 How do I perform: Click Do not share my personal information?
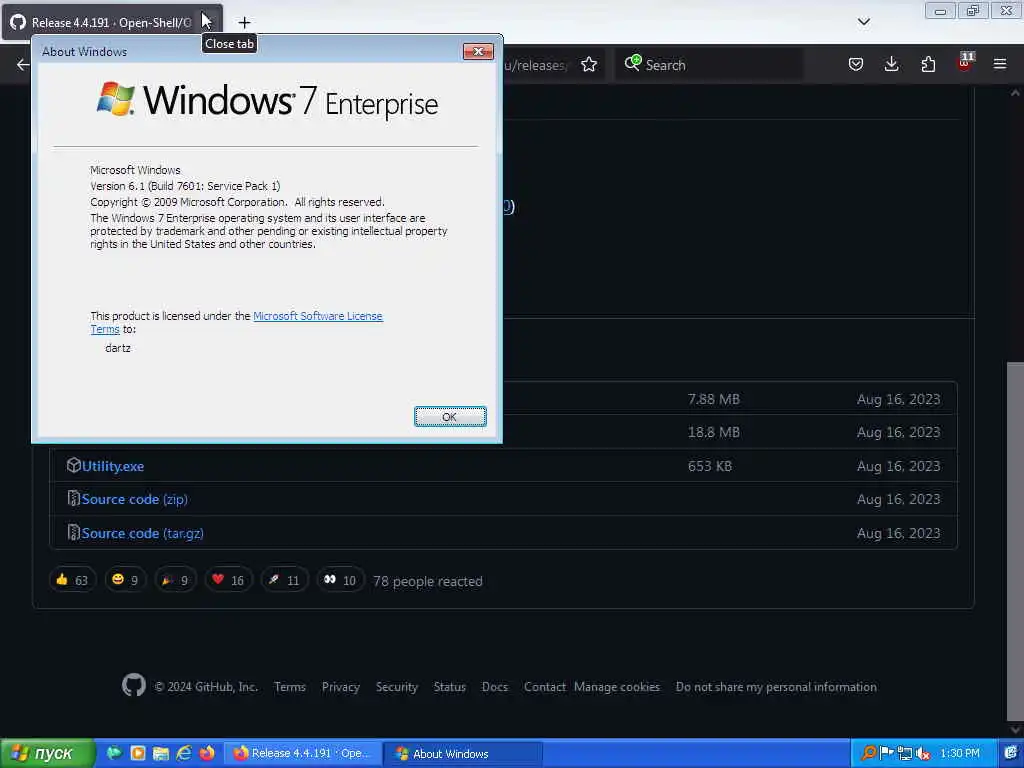[776, 687]
